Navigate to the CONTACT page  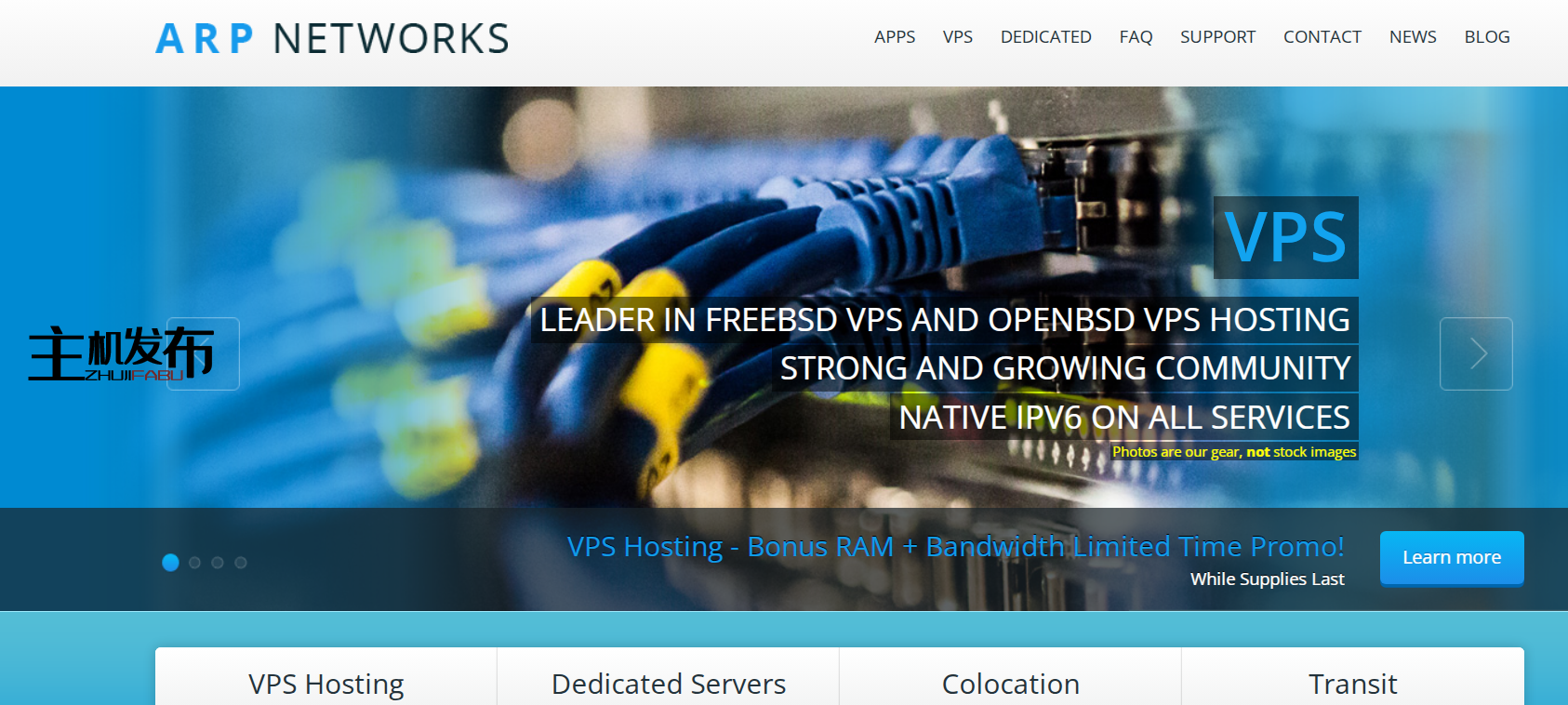tap(1322, 37)
